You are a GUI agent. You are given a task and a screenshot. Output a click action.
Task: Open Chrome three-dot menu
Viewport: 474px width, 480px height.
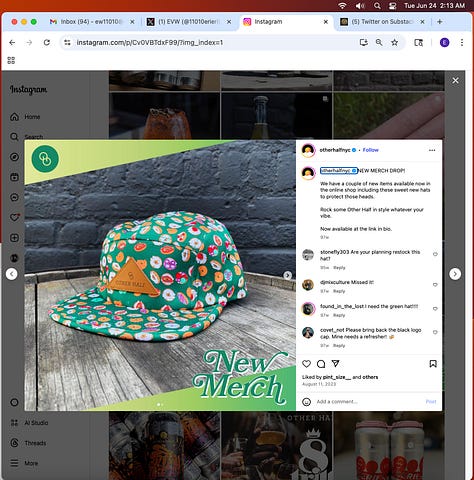click(x=462, y=43)
